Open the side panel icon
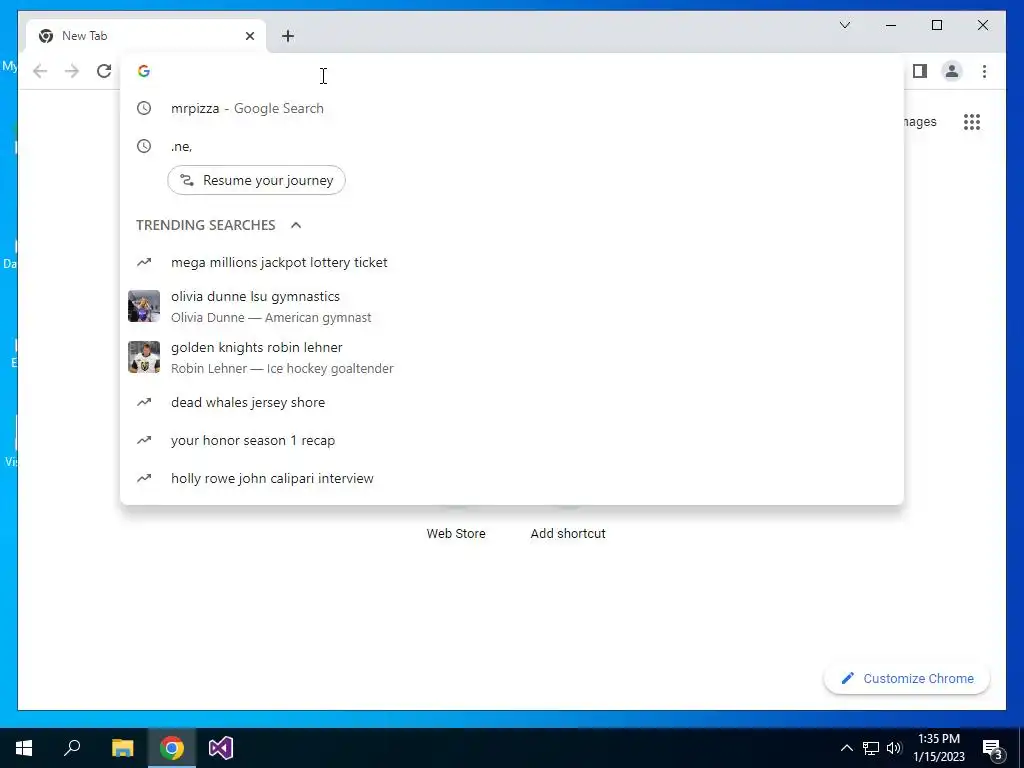The image size is (1024, 768). pyautogui.click(x=920, y=71)
